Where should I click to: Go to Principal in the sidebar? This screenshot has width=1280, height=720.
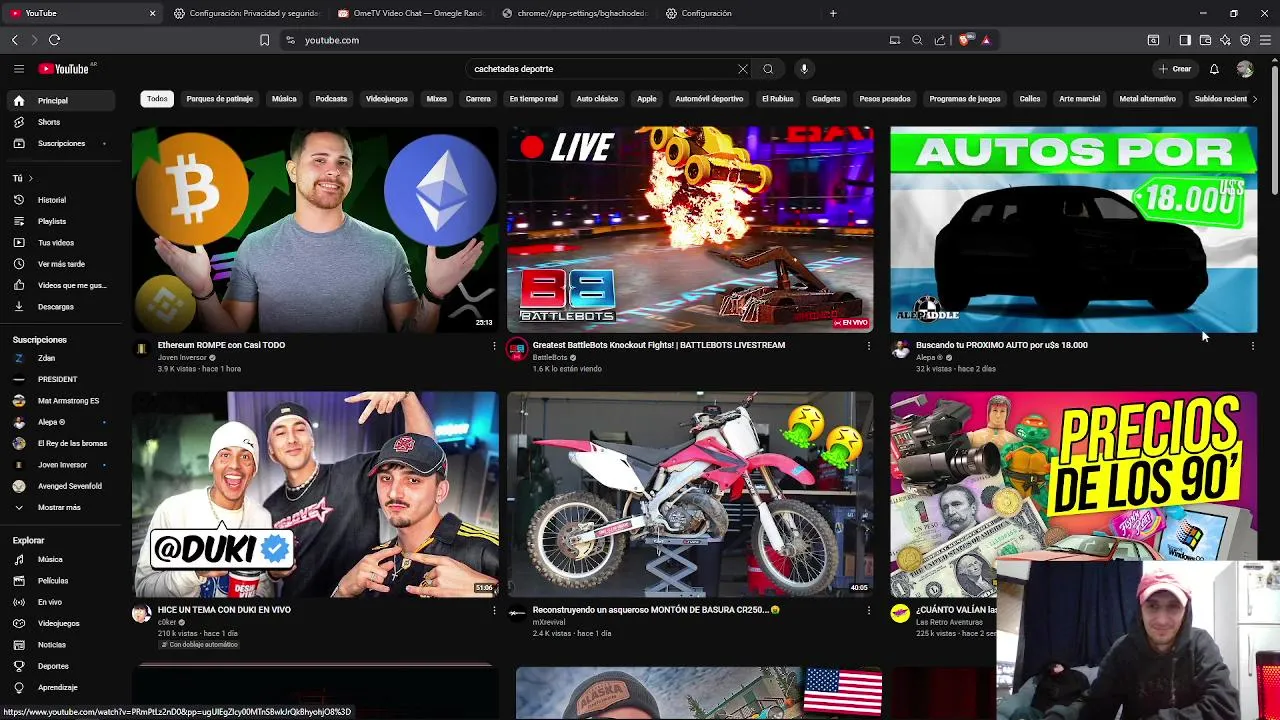coord(60,101)
